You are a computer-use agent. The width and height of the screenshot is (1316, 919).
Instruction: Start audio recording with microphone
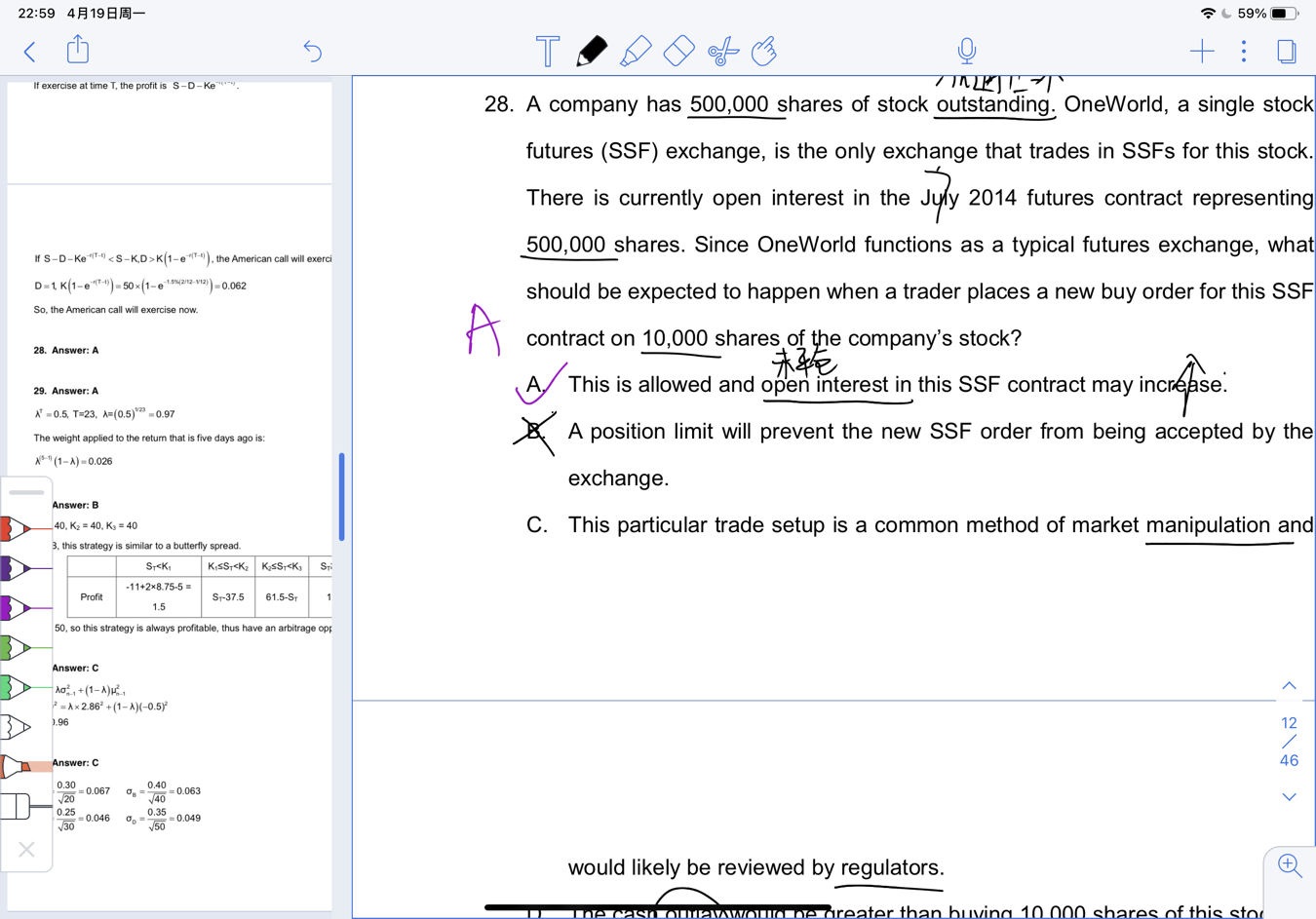pos(966,51)
